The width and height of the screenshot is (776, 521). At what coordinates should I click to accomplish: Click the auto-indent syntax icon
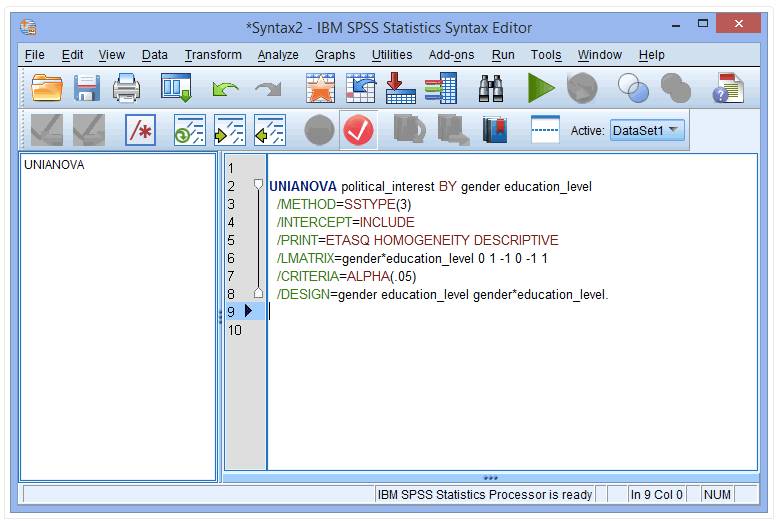coord(190,130)
